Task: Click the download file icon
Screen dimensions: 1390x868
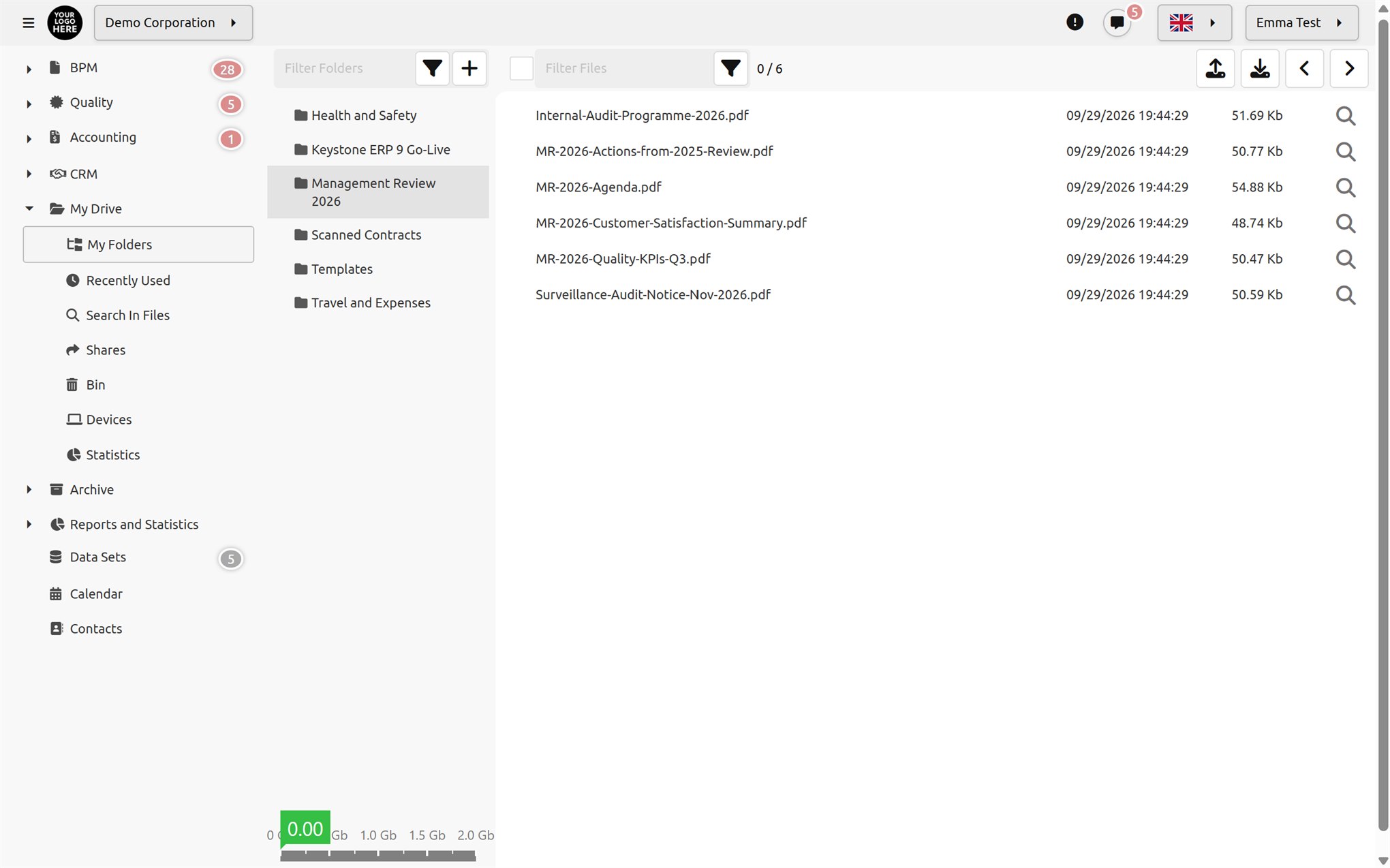Action: pos(1260,68)
